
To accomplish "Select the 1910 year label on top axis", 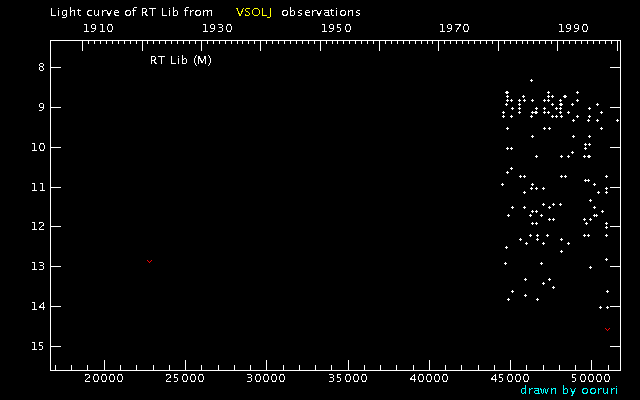I will (x=97, y=28).
